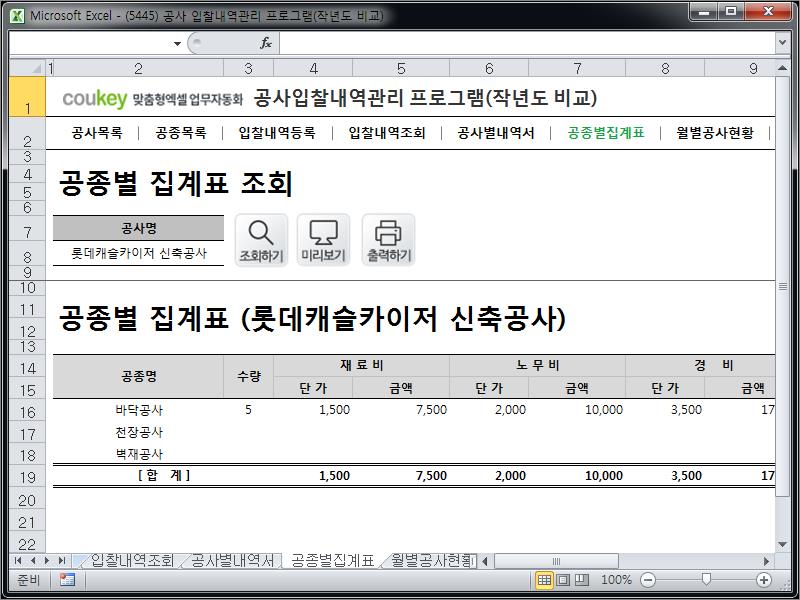Click the 조회하기 magnifier search button
800x600 pixels.
[261, 240]
